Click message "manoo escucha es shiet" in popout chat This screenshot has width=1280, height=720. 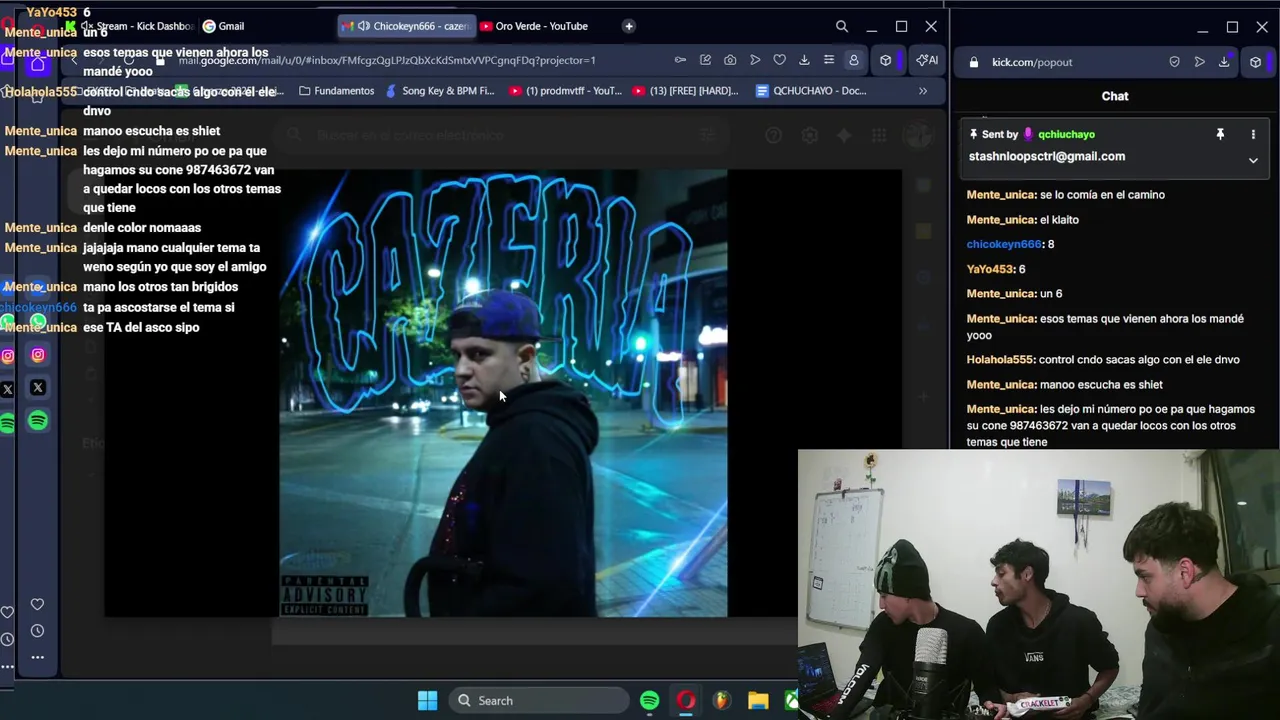tap(1101, 384)
